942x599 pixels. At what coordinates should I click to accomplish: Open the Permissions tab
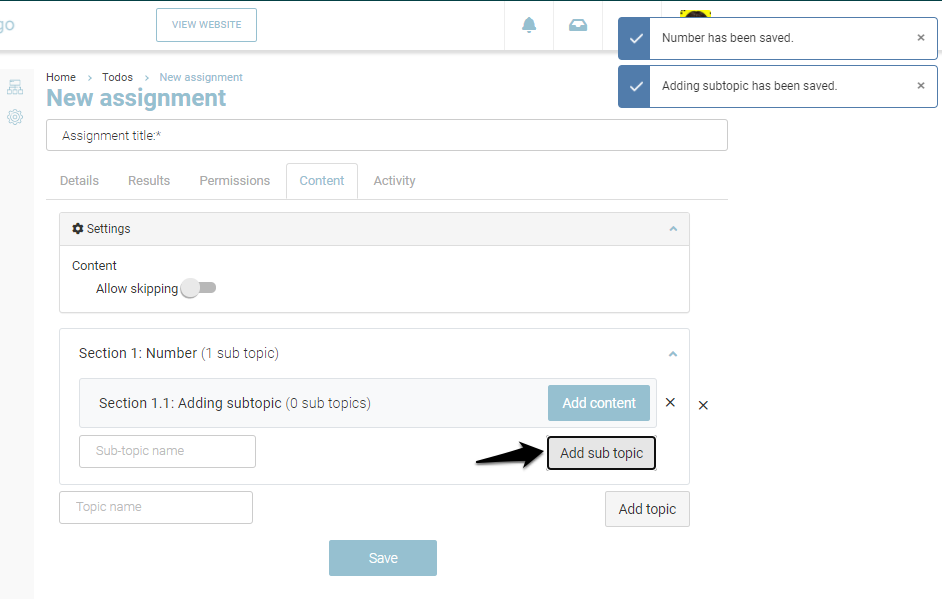coord(234,181)
